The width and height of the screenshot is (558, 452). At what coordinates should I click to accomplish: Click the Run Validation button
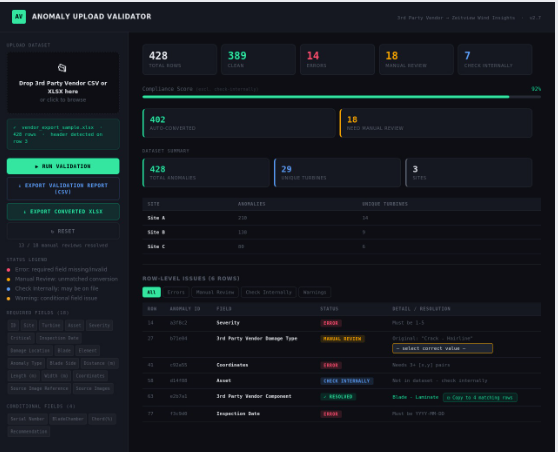[x=63, y=166]
